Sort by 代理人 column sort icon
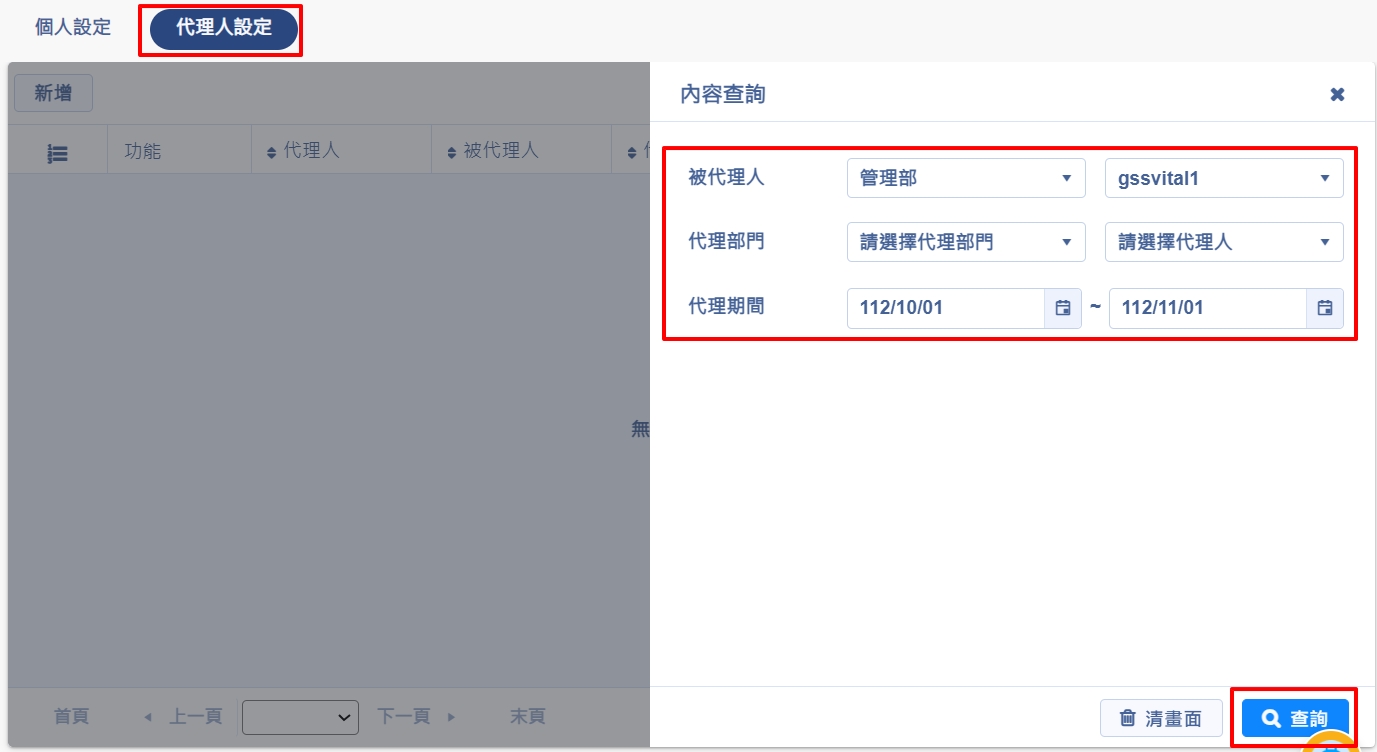Viewport: 1377px width, 752px height. point(271,153)
